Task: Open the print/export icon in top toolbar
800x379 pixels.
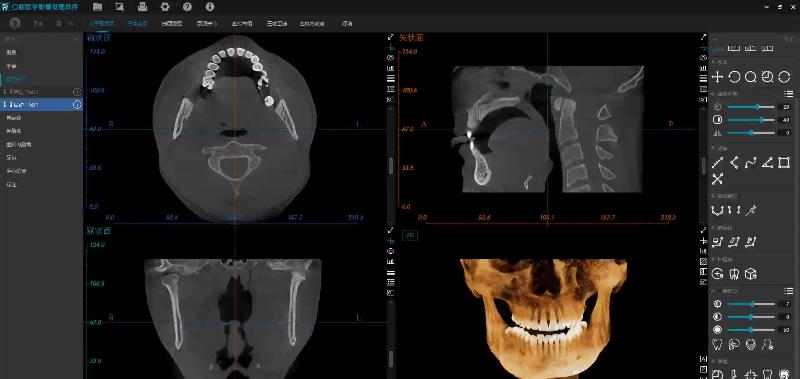Action: tap(142, 7)
